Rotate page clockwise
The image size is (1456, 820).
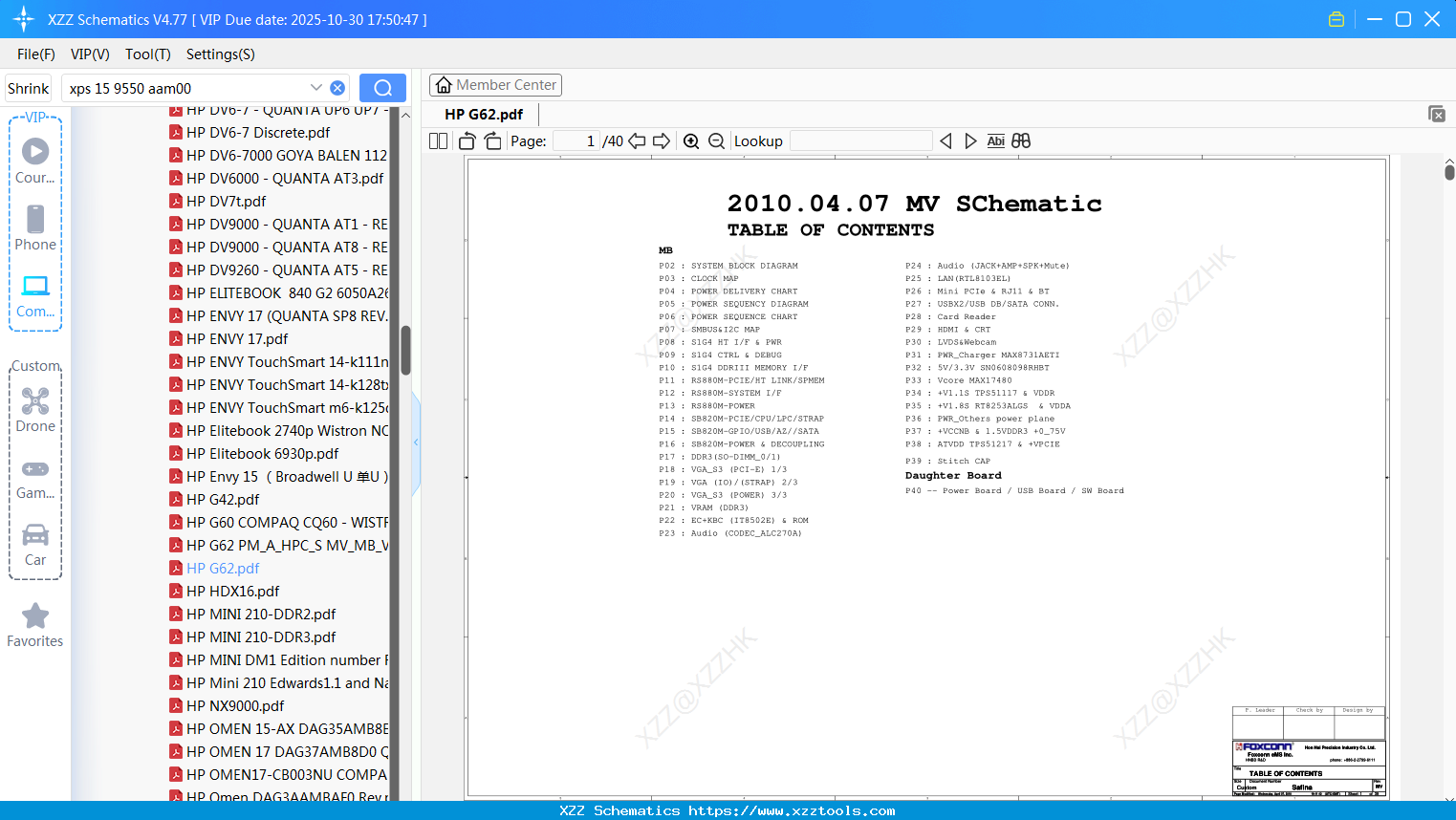492,140
